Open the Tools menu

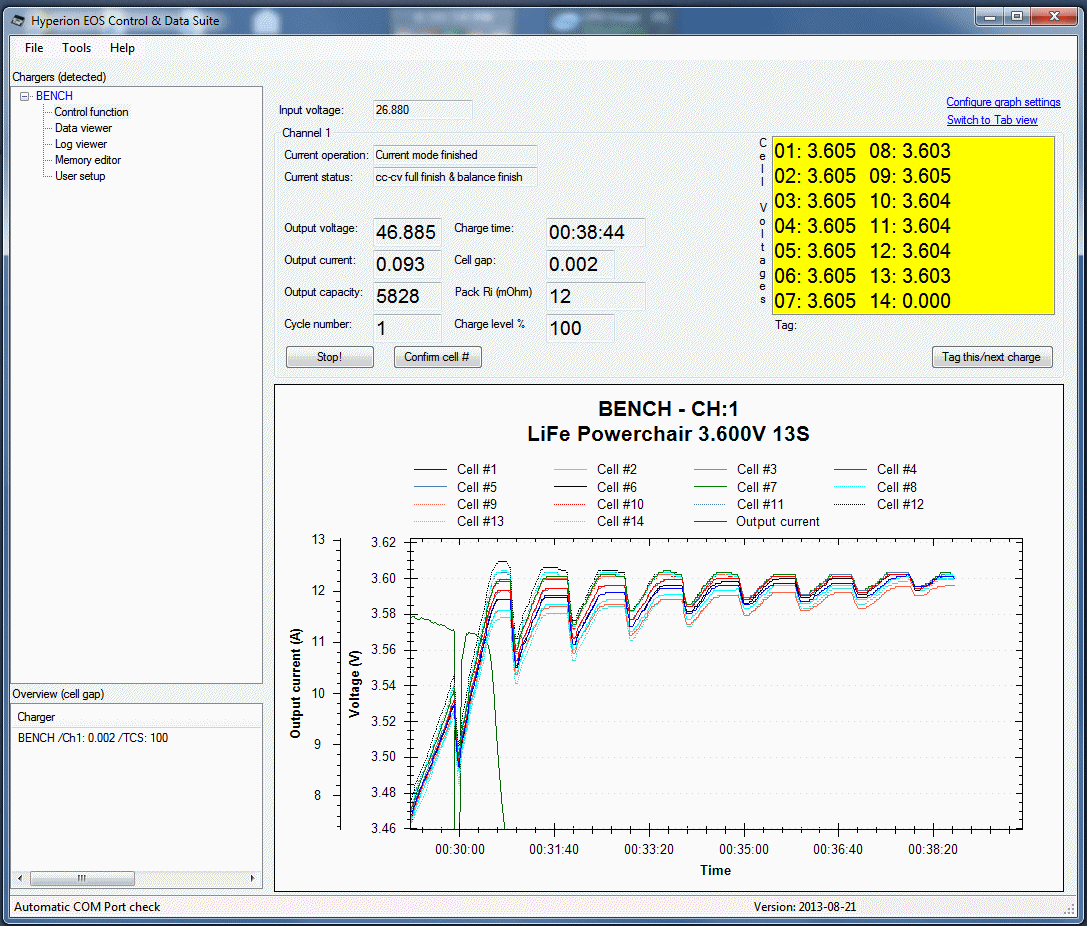[x=76, y=48]
